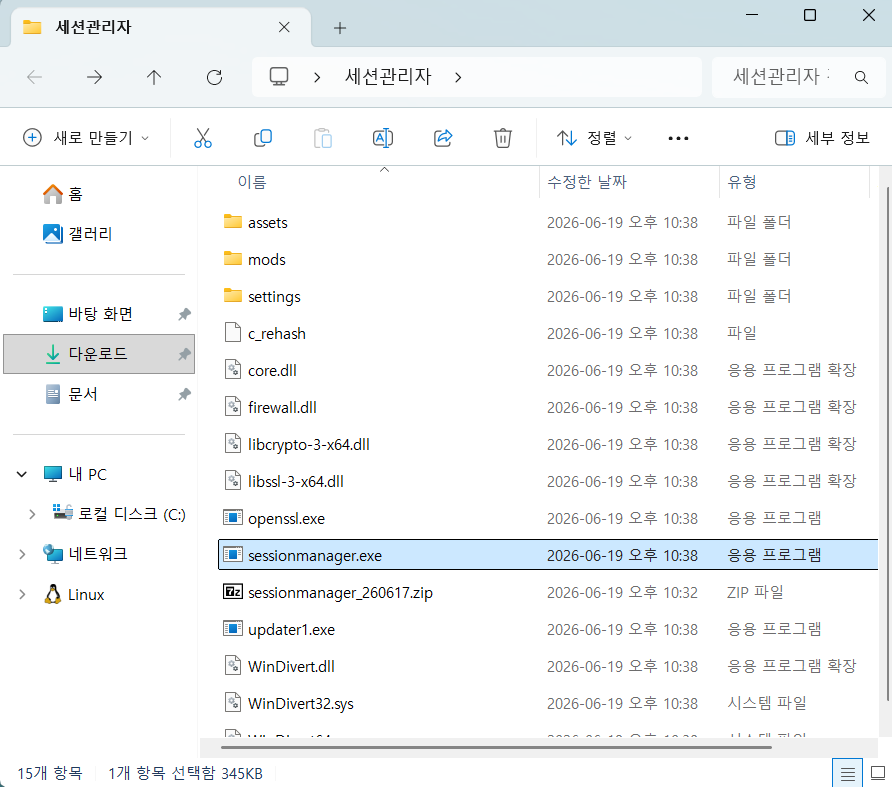Expand the 네트워크 tree node
The width and height of the screenshot is (892, 787).
[x=22, y=554]
